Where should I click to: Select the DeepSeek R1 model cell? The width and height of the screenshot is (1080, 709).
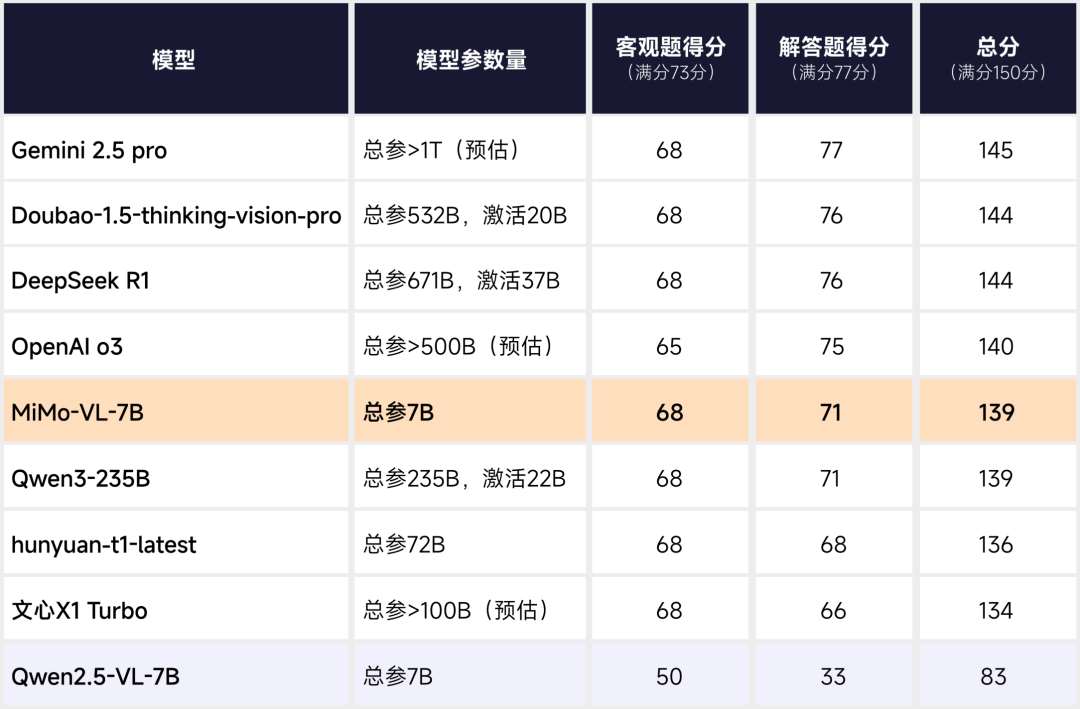click(176, 280)
